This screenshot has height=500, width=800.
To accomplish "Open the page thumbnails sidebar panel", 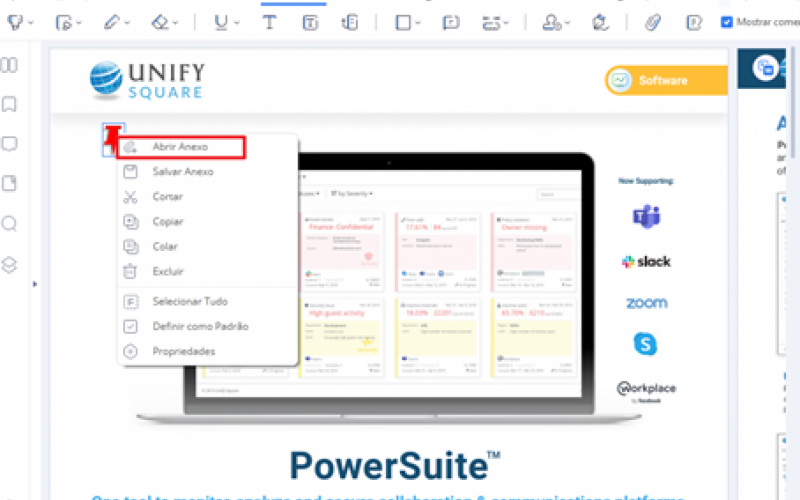I will point(9,65).
